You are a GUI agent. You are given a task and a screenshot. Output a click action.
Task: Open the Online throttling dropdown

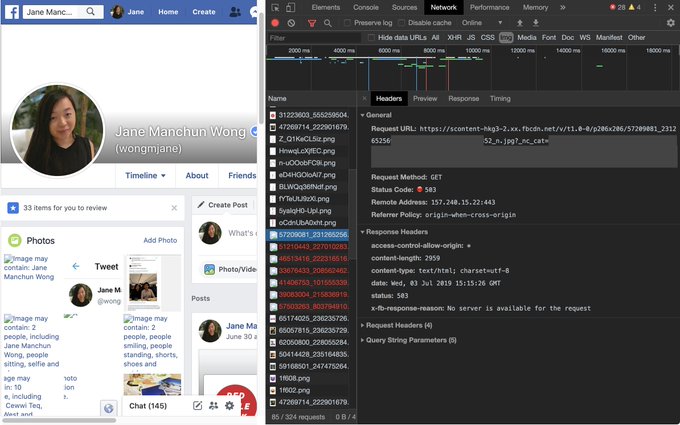(482, 23)
